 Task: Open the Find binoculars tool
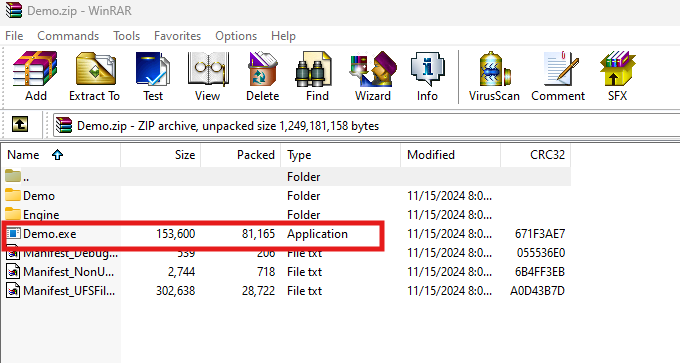[317, 76]
